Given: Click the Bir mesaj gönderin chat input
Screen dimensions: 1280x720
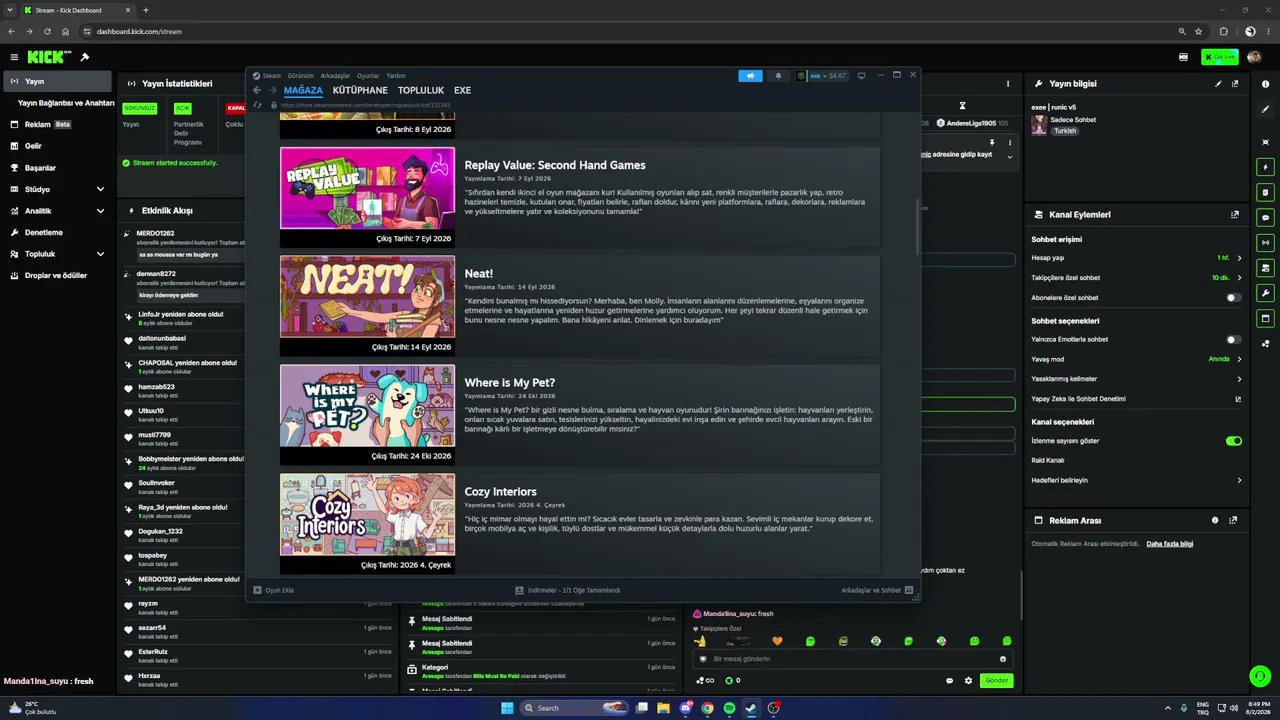Looking at the screenshot, I should 853,659.
